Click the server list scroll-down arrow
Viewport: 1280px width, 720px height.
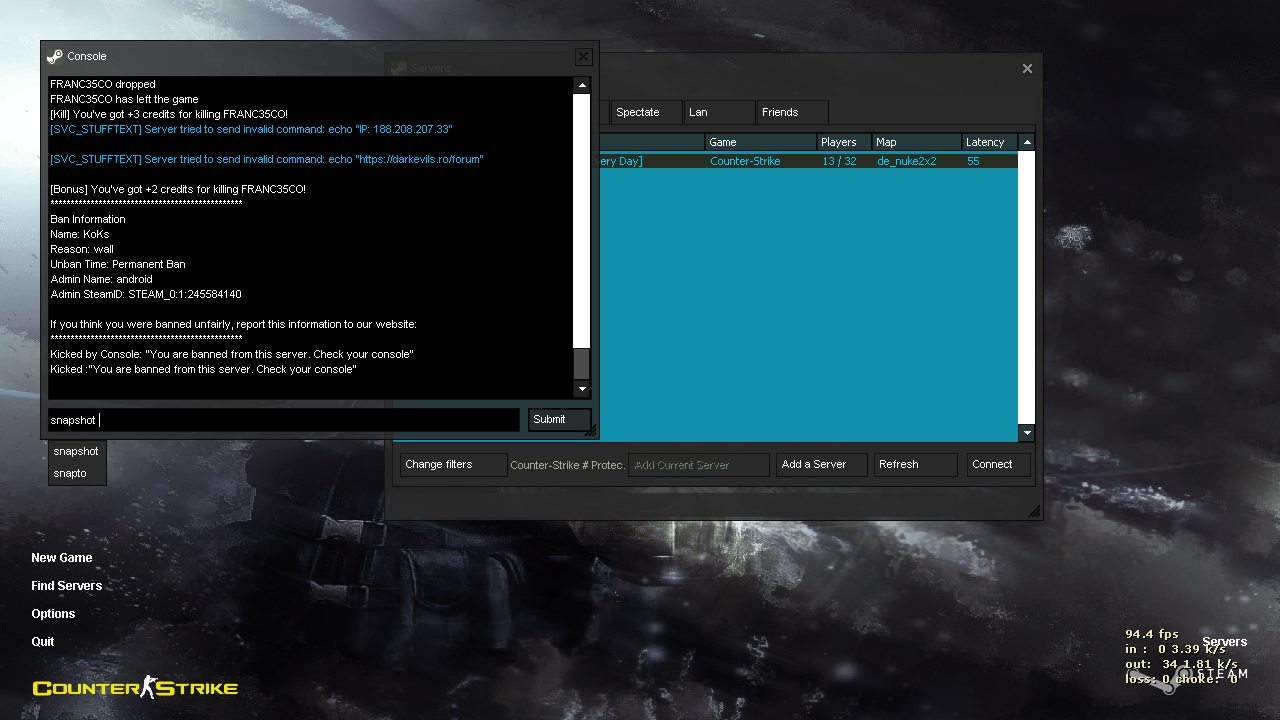click(1027, 433)
